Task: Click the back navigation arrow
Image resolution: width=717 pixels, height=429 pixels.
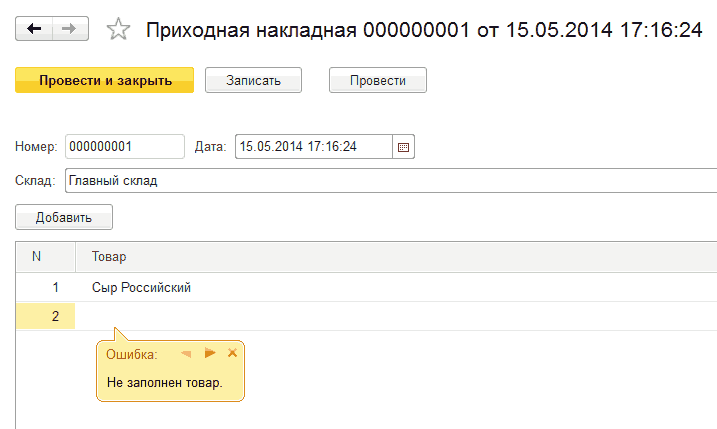Action: pos(34,29)
